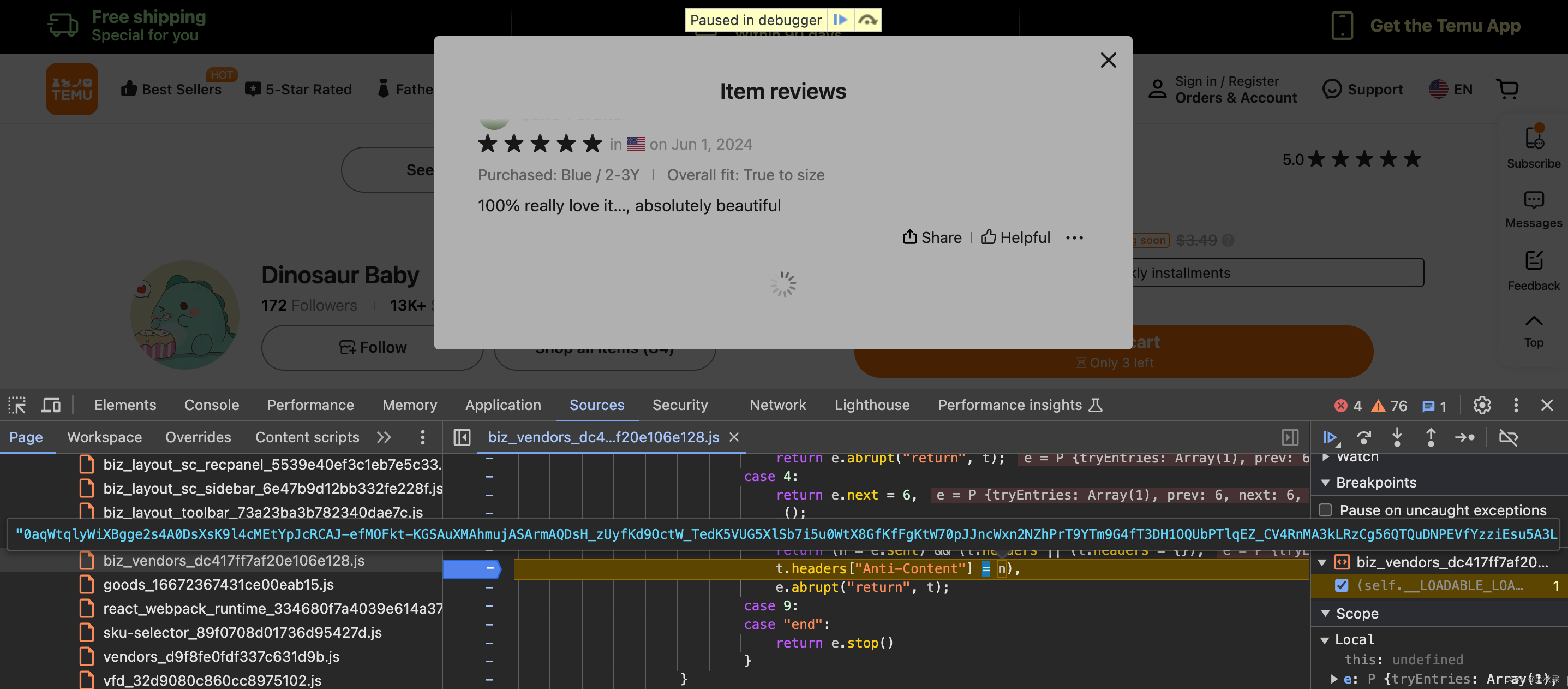Viewport: 1568px width, 689px height.
Task: Open the shopping cart icon
Action: click(x=1507, y=89)
